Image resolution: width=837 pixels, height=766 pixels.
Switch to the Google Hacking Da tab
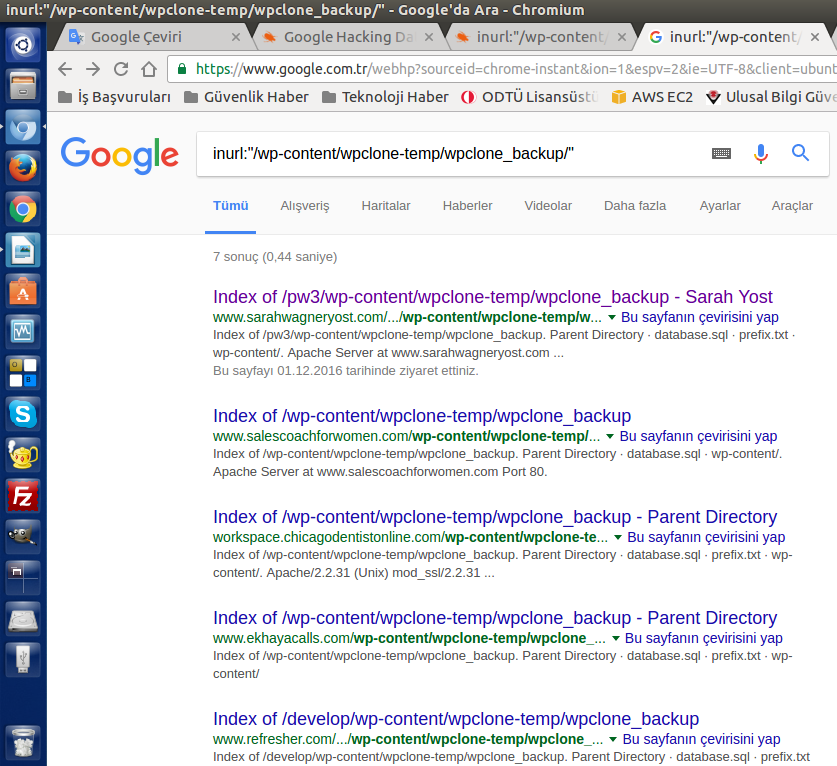pos(348,37)
